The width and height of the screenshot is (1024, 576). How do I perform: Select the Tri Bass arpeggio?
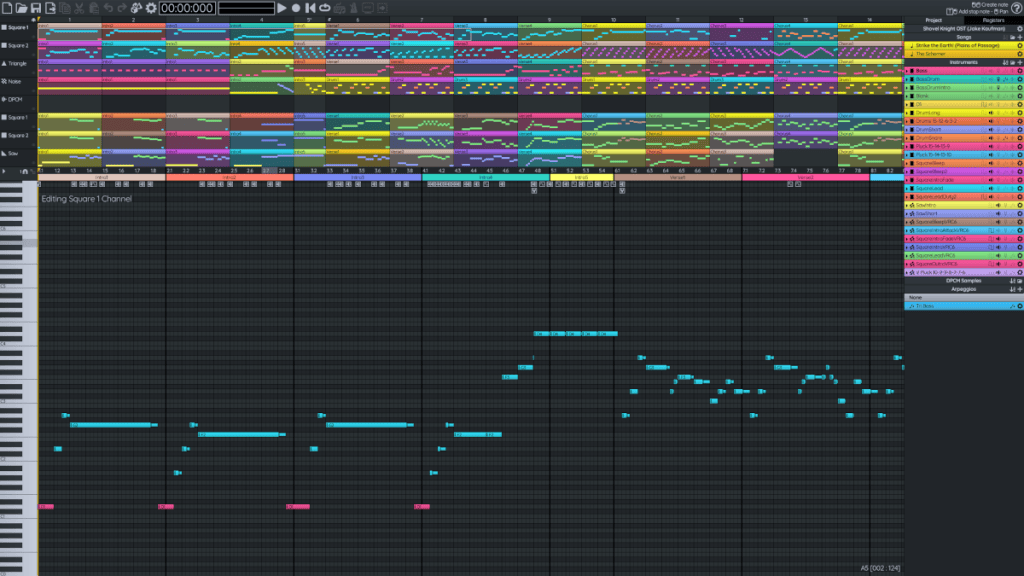point(963,306)
